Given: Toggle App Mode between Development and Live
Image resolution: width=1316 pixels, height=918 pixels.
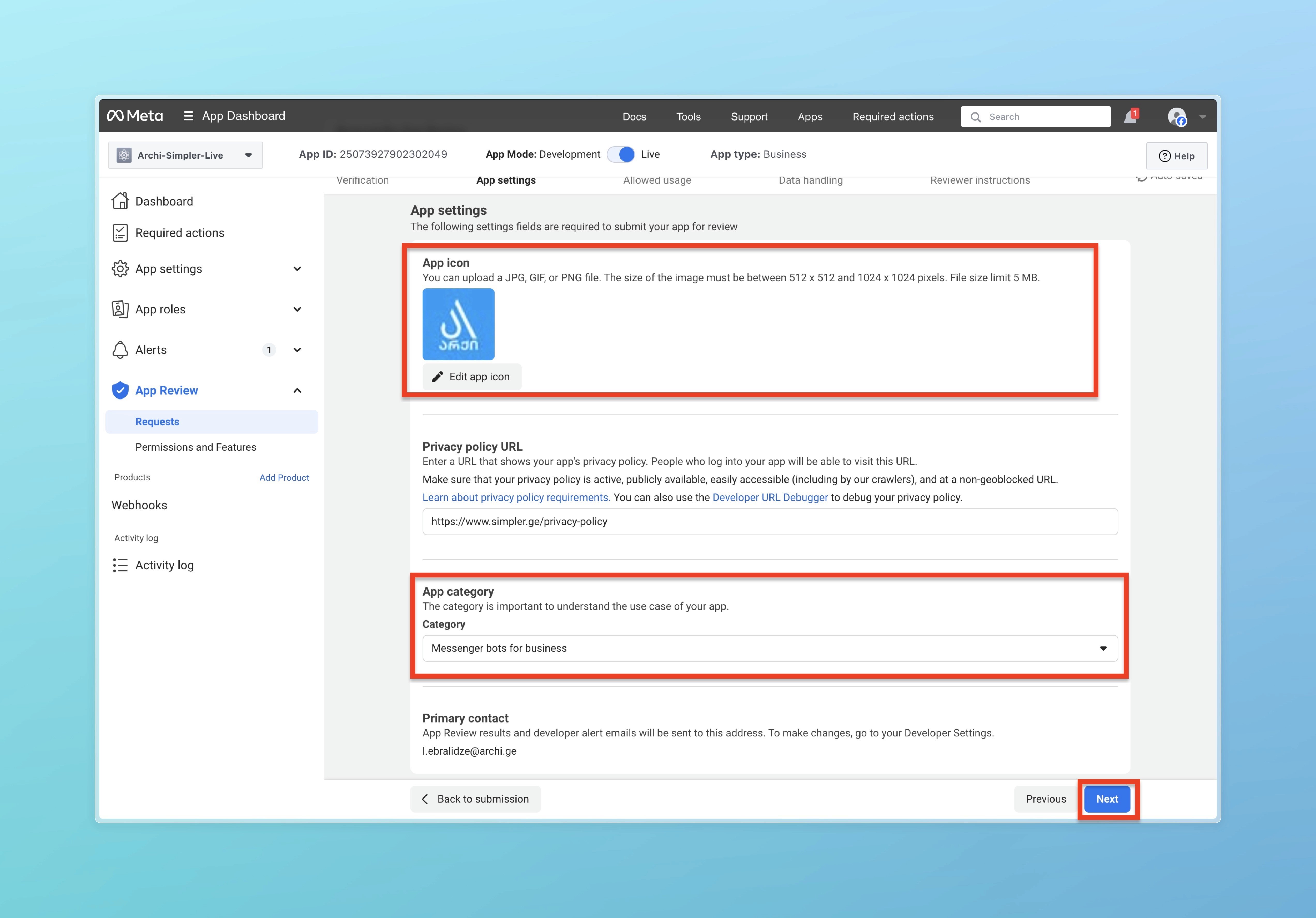Looking at the screenshot, I should pyautogui.click(x=621, y=155).
